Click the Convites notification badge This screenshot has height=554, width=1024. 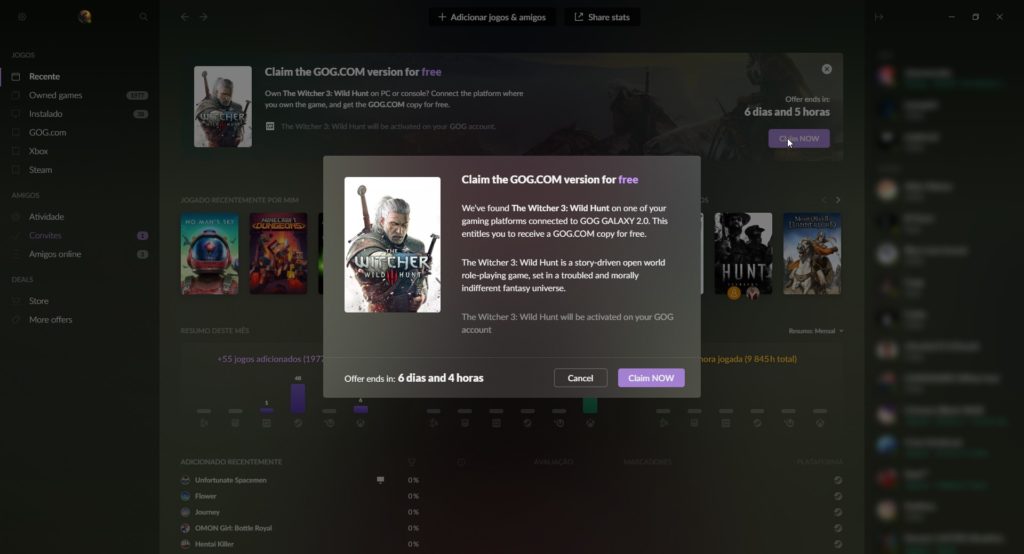pos(142,236)
